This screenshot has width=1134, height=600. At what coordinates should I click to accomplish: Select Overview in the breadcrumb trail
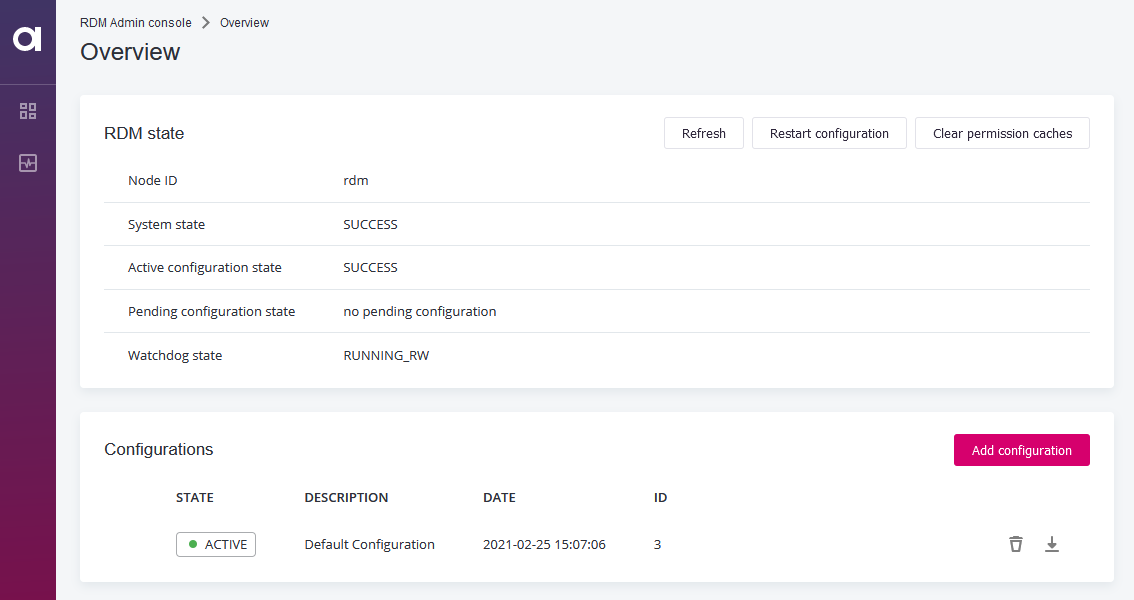tap(243, 22)
